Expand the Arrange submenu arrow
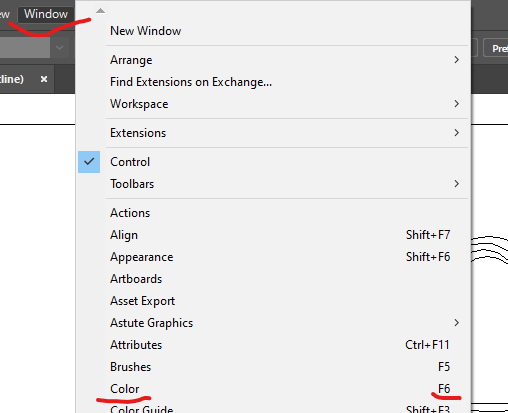 (x=456, y=60)
